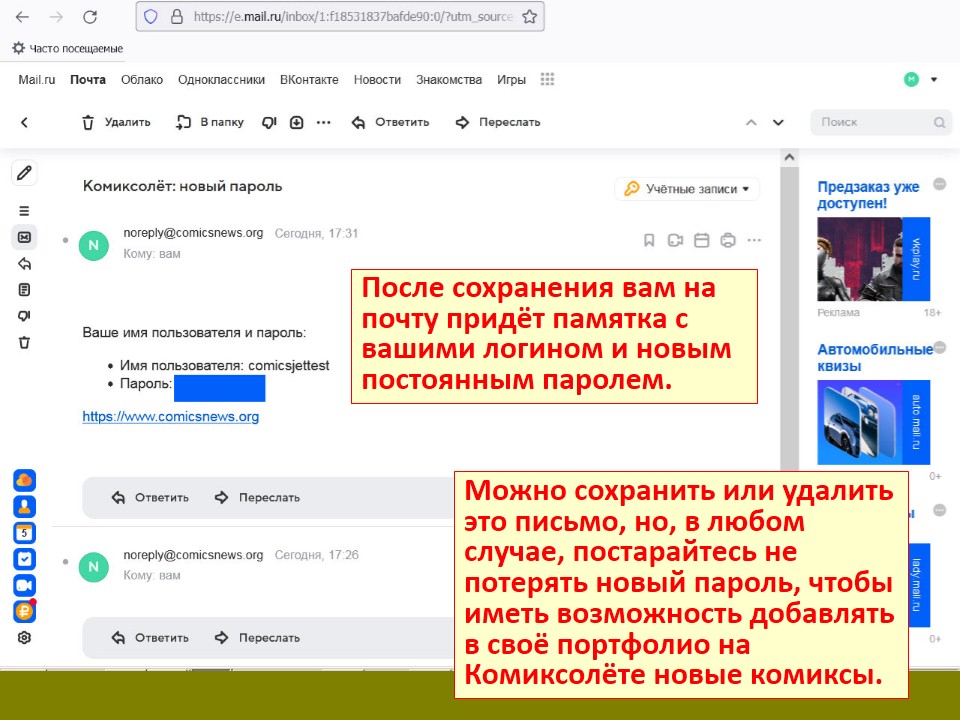This screenshot has height=720, width=960.
Task: Follow the https://www.comicsnews.org link
Action: 171,416
